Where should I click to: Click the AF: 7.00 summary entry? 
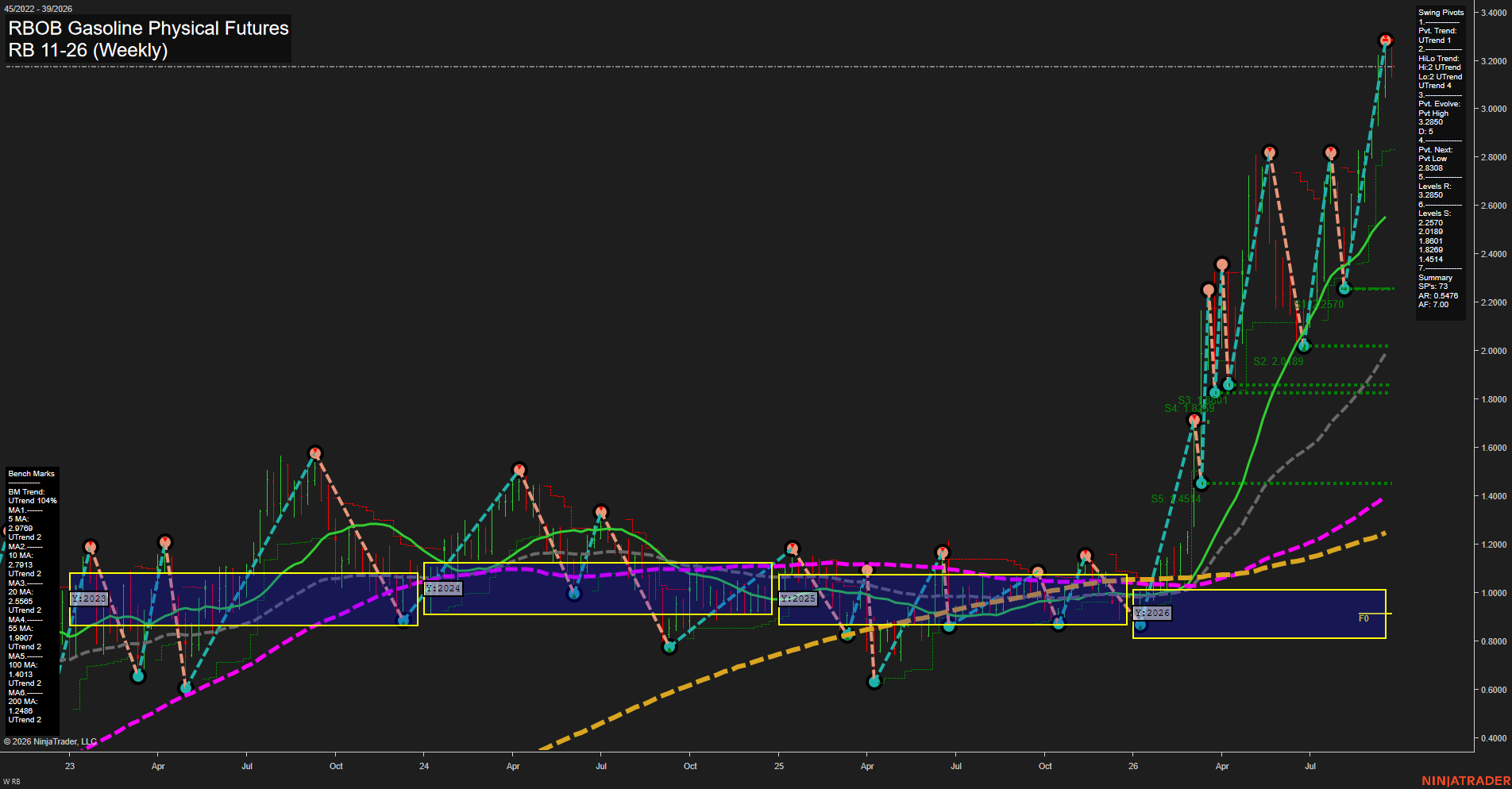pos(1433,305)
